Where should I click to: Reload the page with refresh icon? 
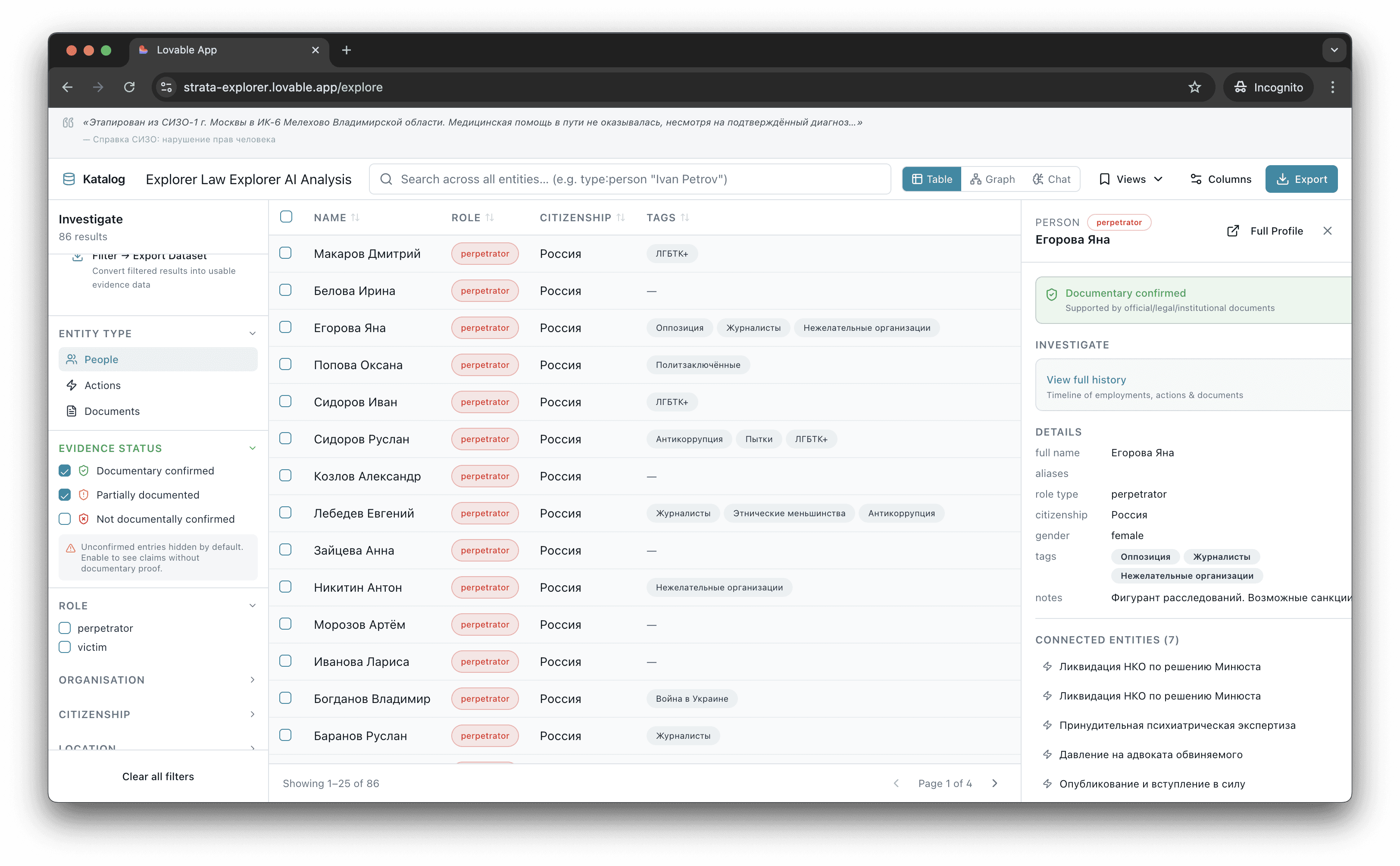pyautogui.click(x=129, y=87)
